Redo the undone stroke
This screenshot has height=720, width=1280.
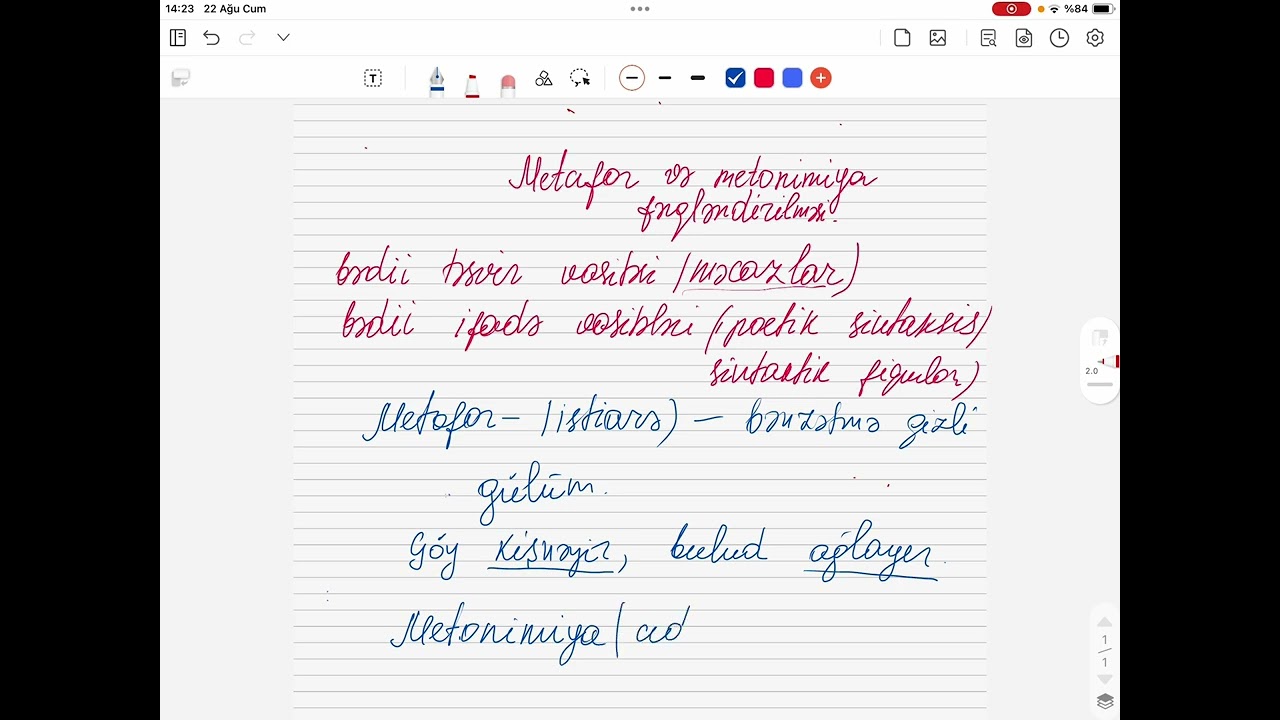[x=247, y=38]
